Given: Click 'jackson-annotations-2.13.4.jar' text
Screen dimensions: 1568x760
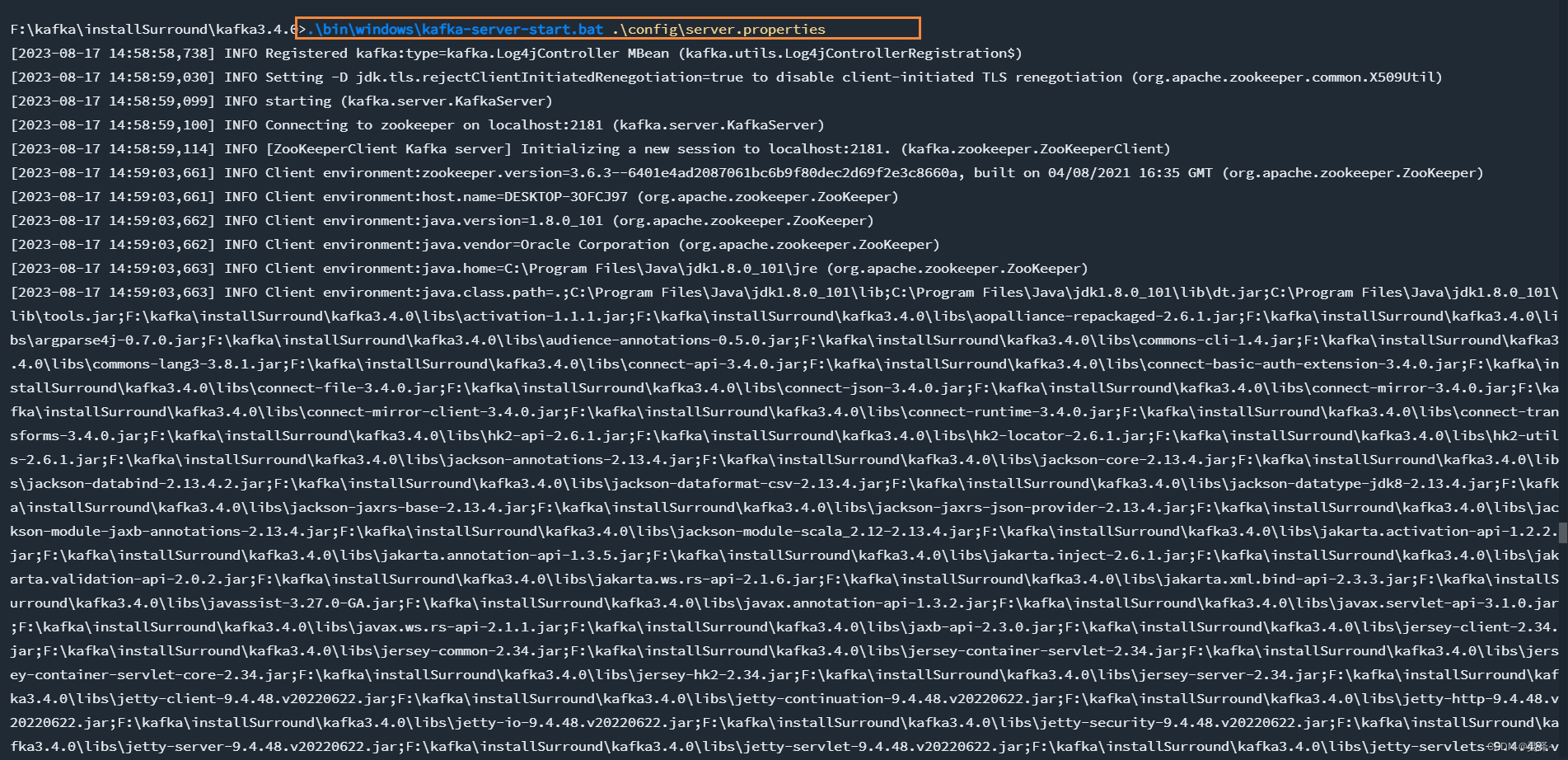Looking at the screenshot, I should pos(570,460).
